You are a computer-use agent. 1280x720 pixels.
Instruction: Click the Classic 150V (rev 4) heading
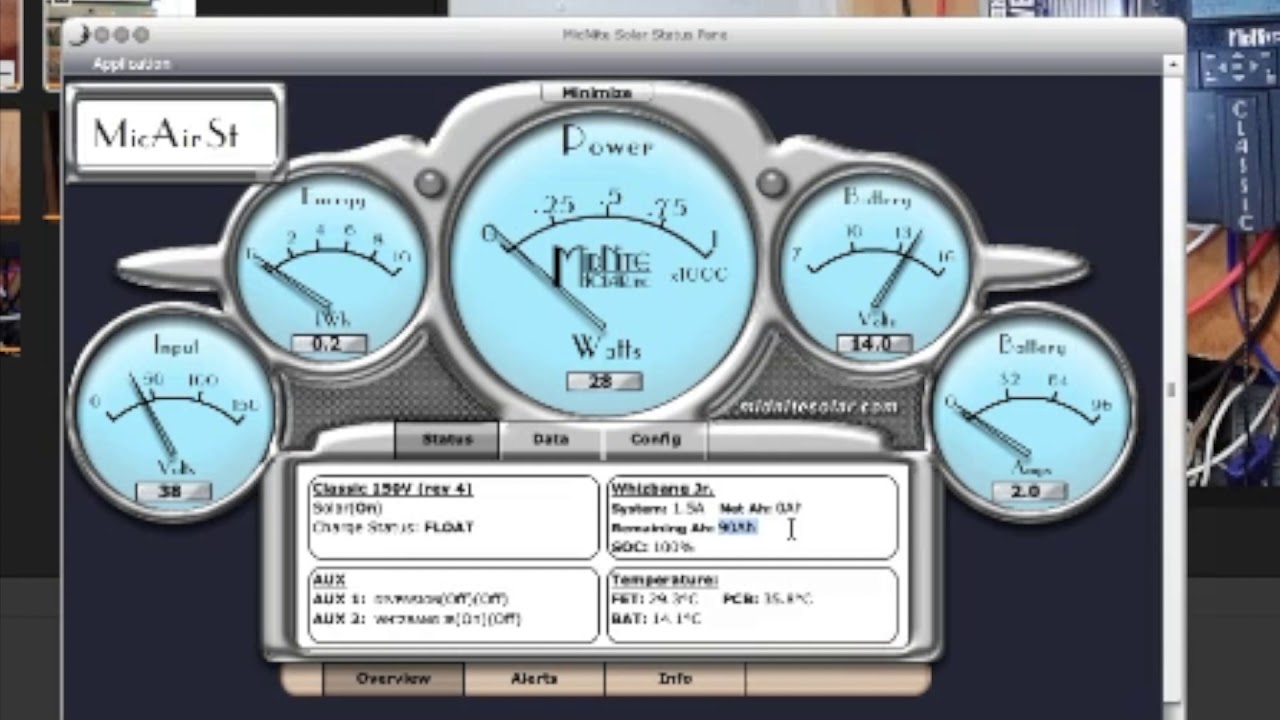point(391,488)
